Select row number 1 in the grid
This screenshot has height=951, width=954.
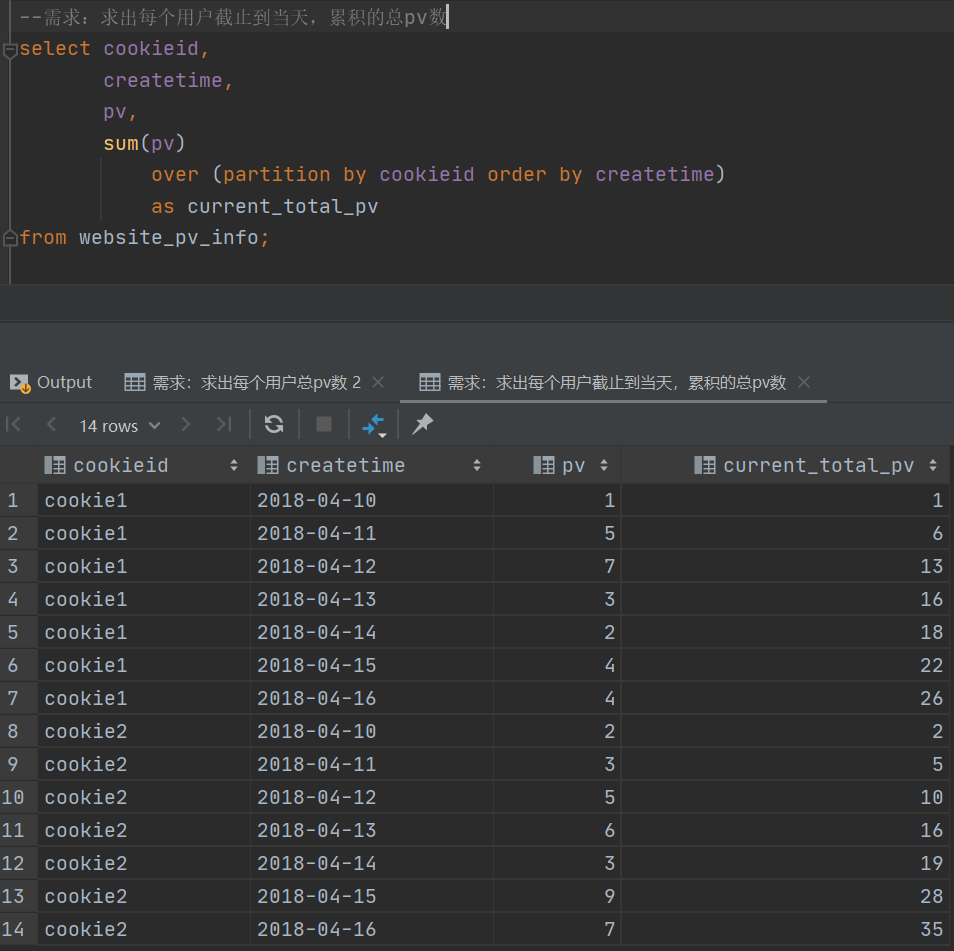pyautogui.click(x=13, y=500)
